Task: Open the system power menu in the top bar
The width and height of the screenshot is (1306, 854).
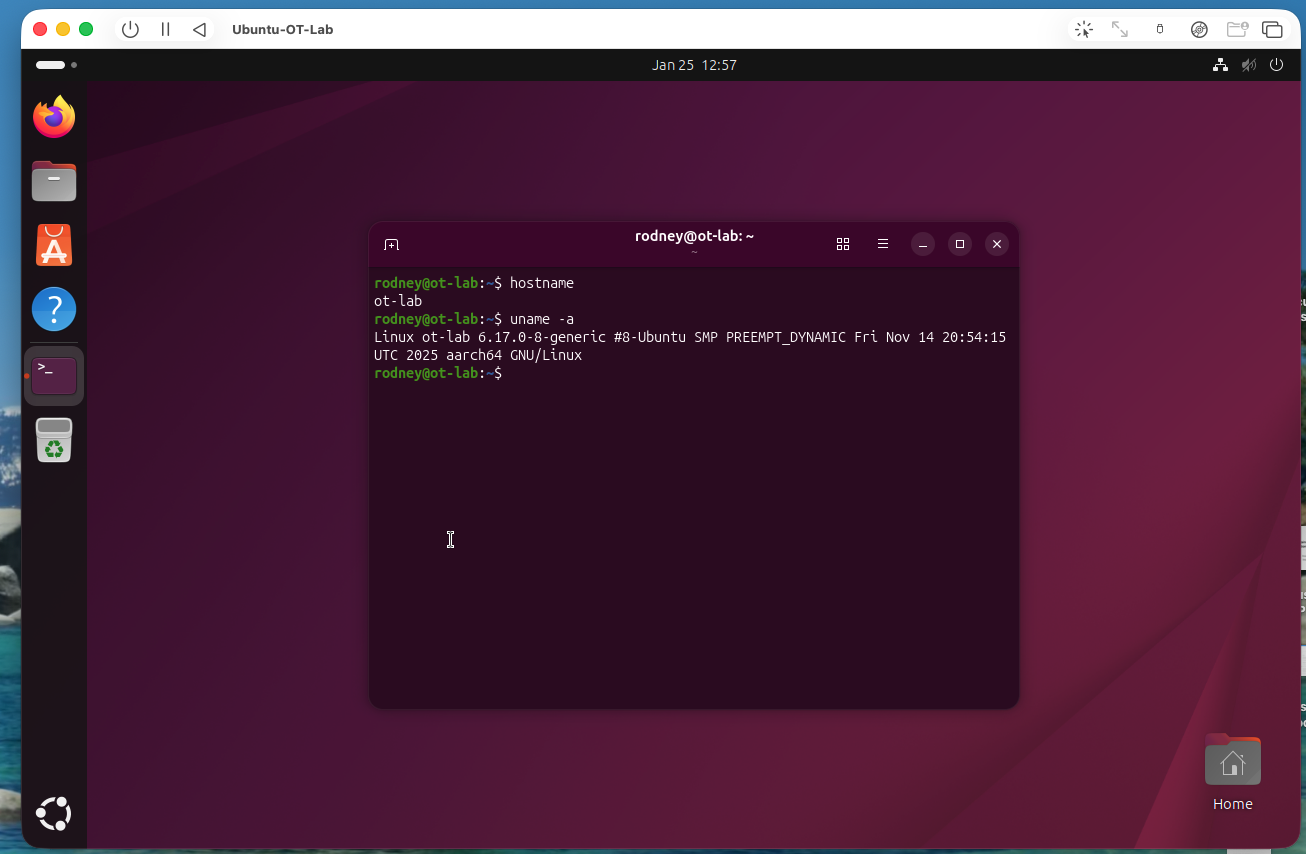Action: (x=1276, y=64)
